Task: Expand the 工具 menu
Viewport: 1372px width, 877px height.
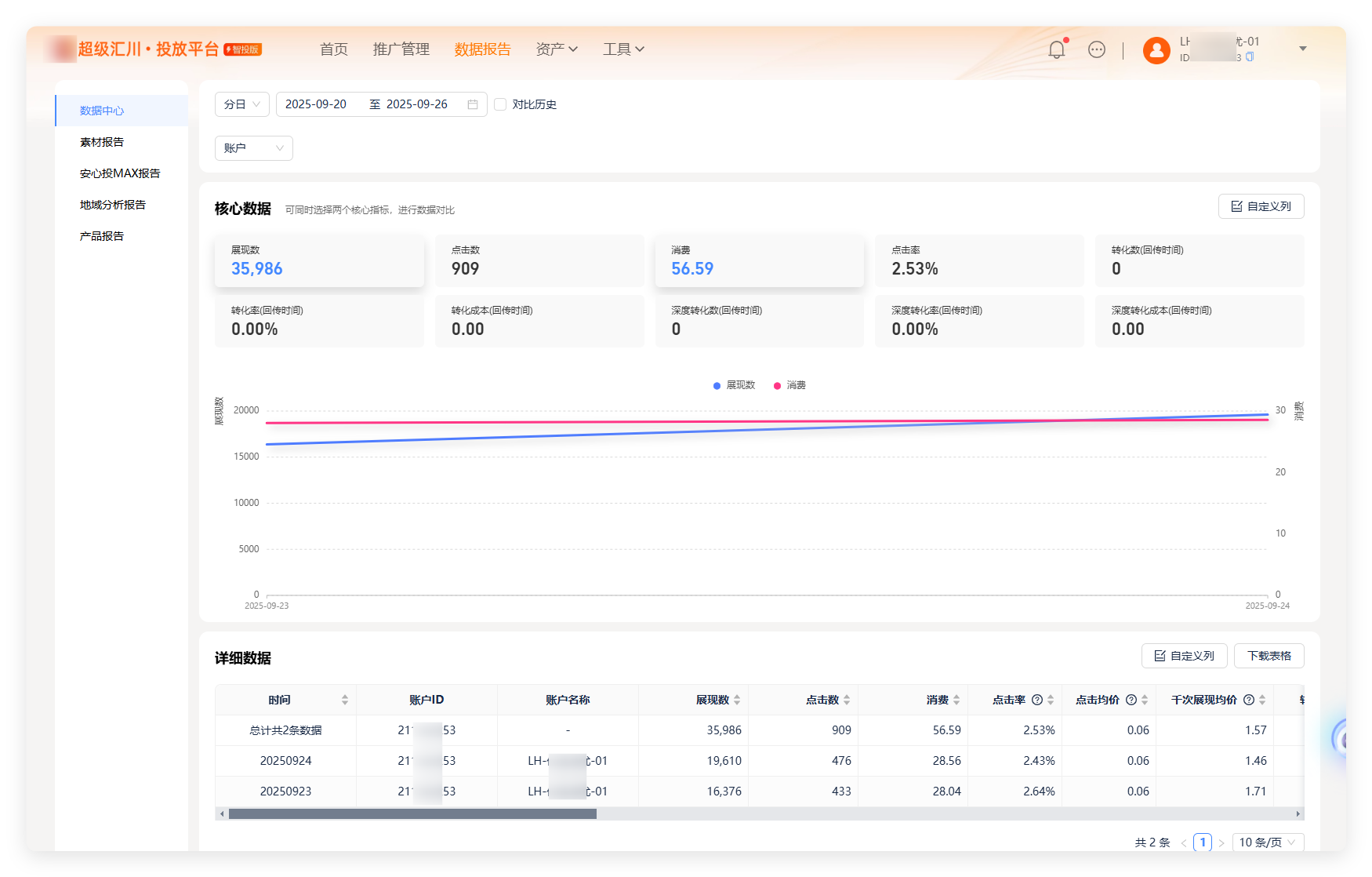Action: tap(624, 49)
